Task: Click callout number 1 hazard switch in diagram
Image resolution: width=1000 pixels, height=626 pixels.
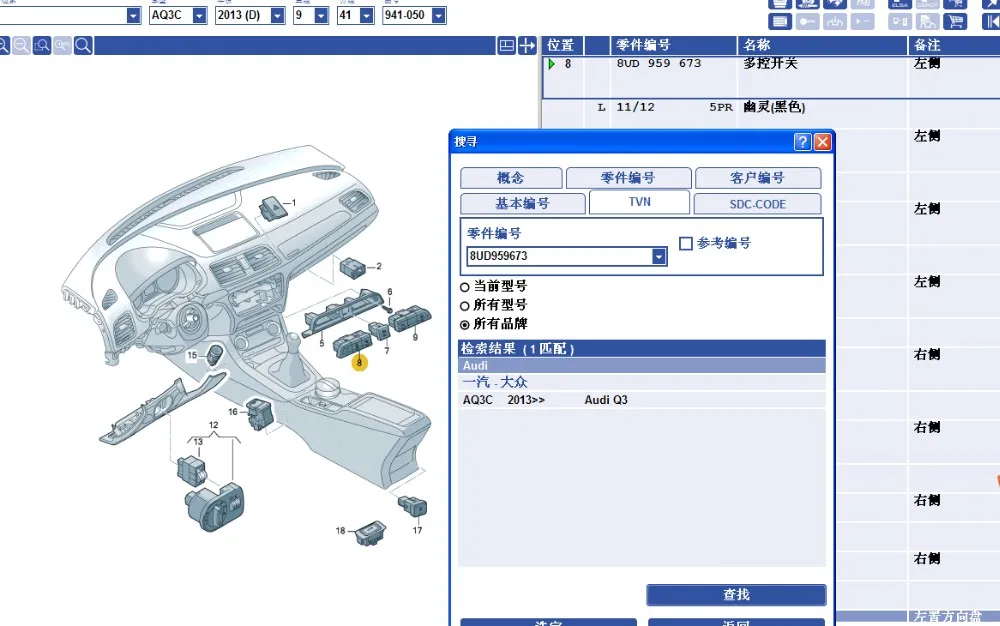Action: pos(293,203)
